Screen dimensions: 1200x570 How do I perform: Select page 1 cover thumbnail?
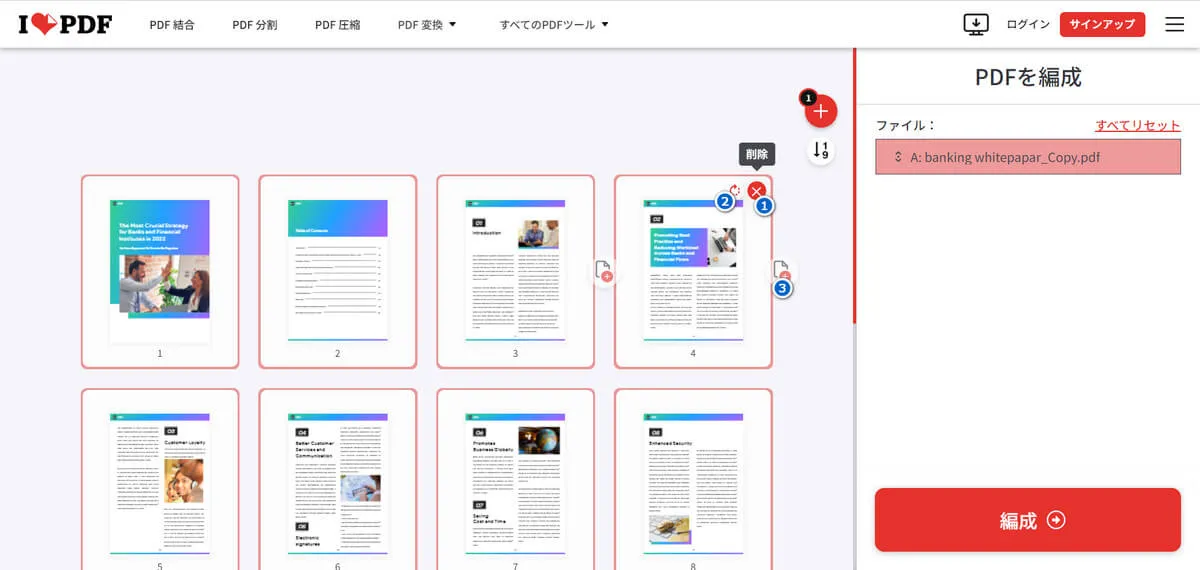pyautogui.click(x=160, y=272)
